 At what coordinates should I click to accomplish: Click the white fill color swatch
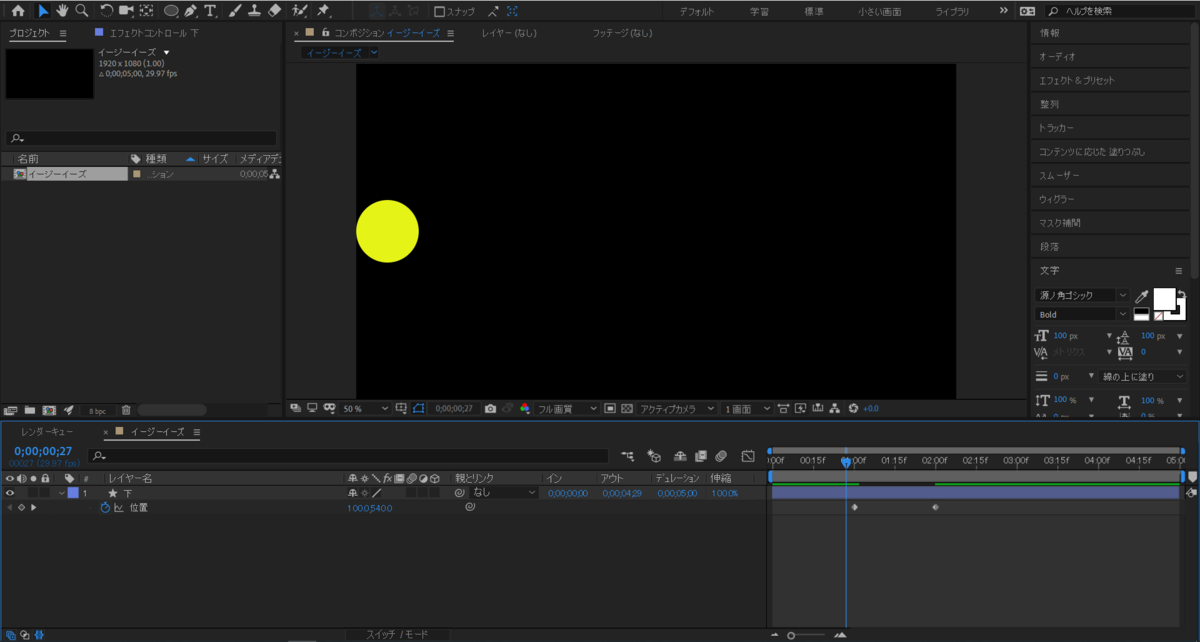1164,299
